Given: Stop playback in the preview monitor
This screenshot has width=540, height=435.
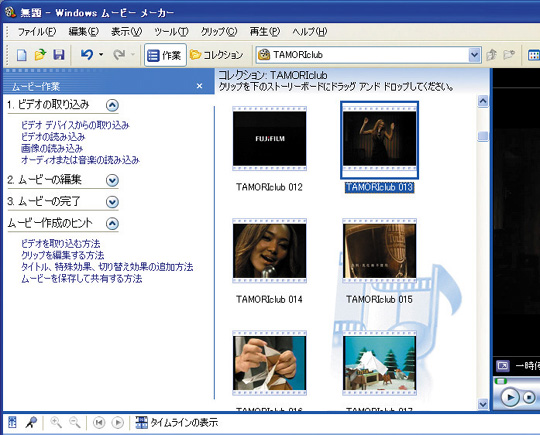Looking at the screenshot, I should coord(529,397).
